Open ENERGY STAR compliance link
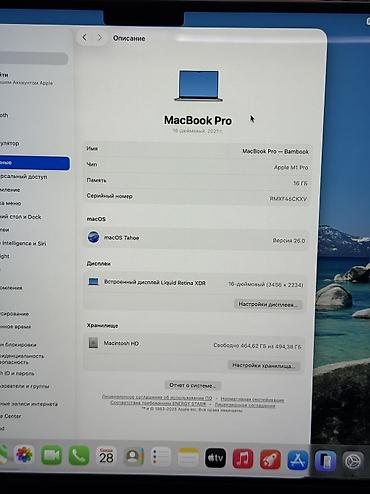370x494 pixels. (158, 403)
